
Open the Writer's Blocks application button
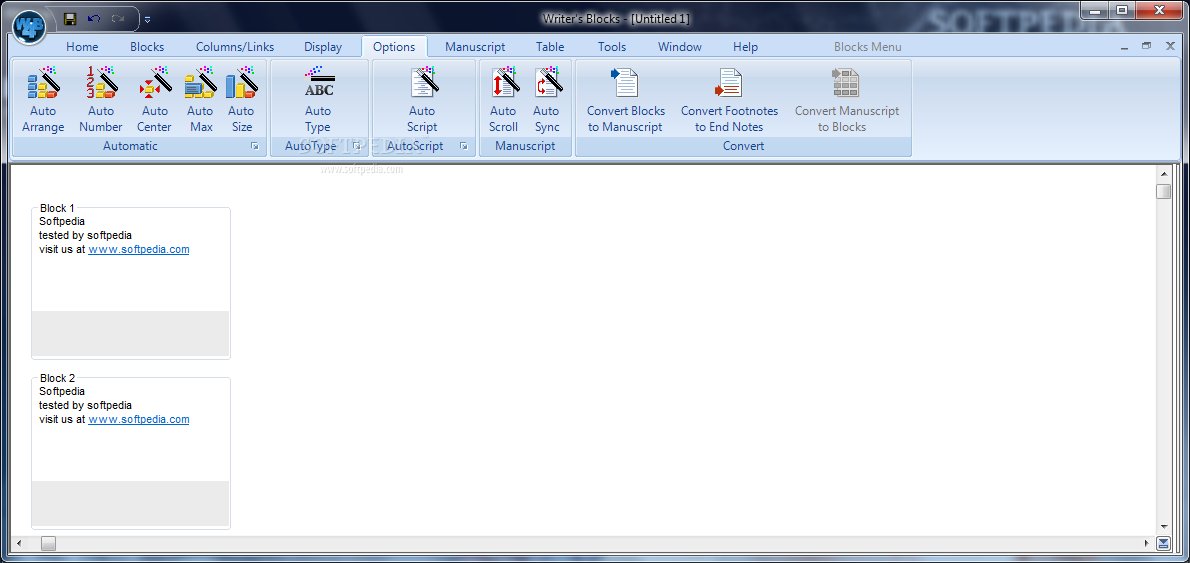coord(29,26)
